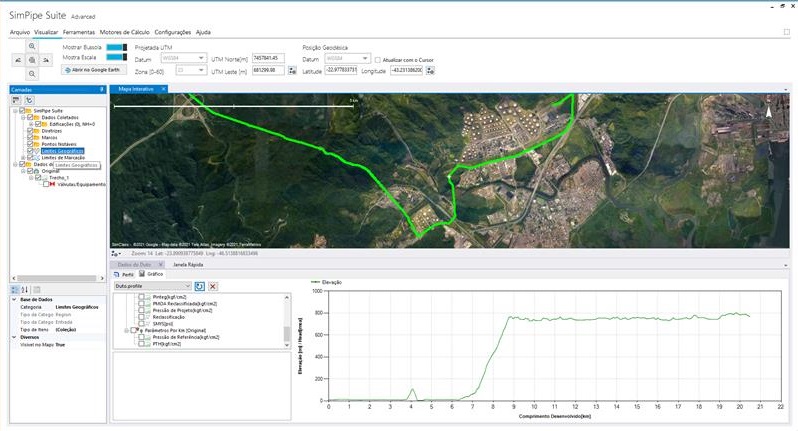Refresh the Duto.profile chart with blue icon
This screenshot has width=798, height=431.
200,286
